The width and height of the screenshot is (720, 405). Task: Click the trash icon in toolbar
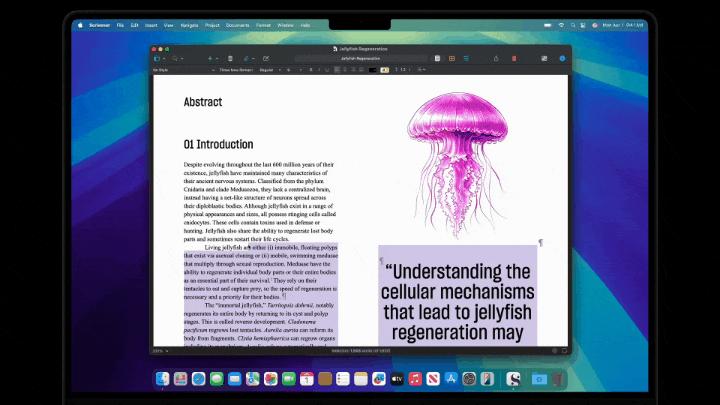[230, 59]
